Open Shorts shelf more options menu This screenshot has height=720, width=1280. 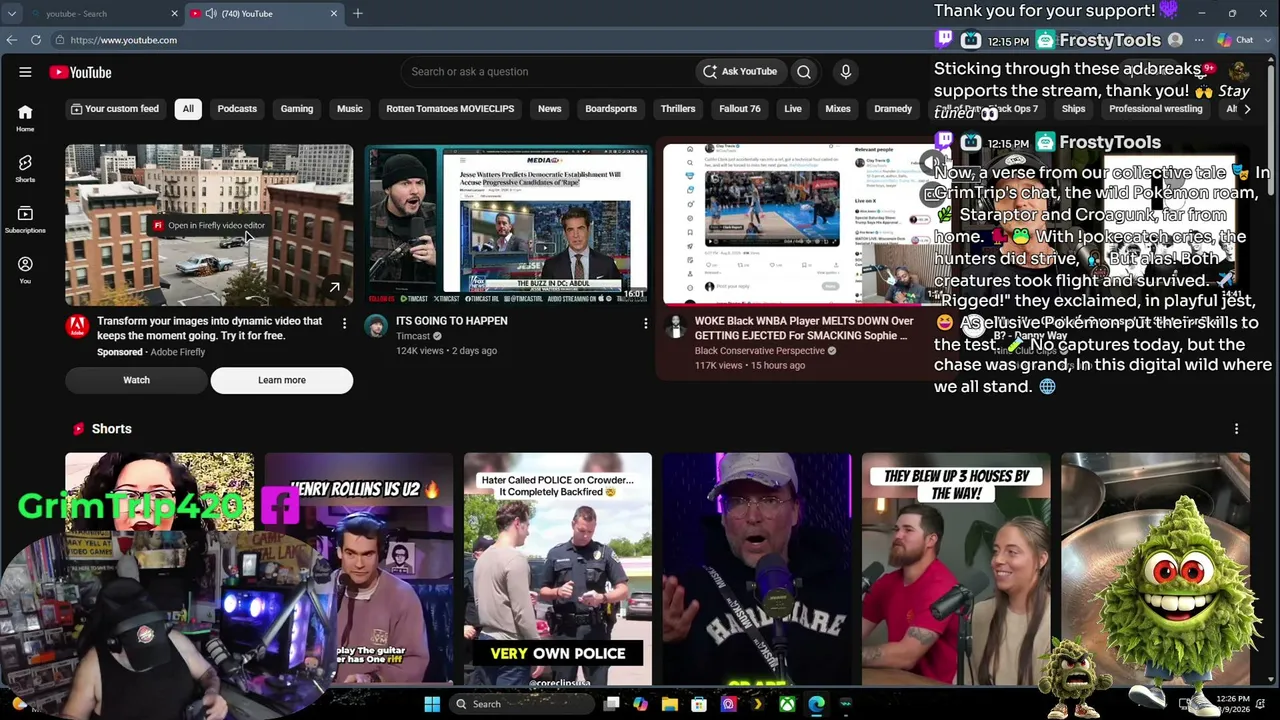pyautogui.click(x=1236, y=429)
